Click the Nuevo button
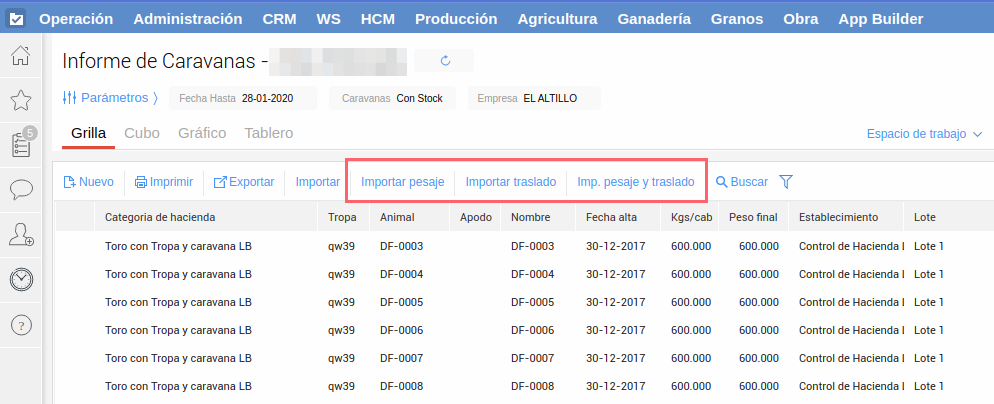 coord(89,182)
